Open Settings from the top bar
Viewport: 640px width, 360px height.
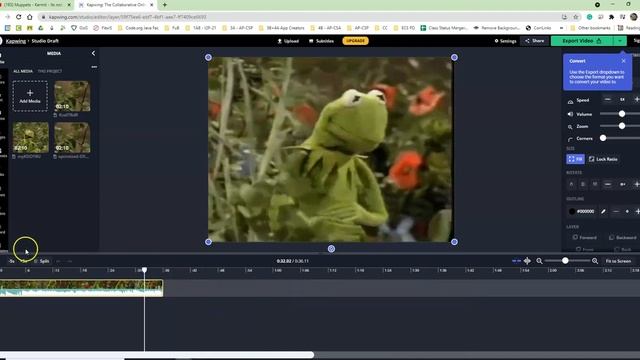pyautogui.click(x=505, y=41)
